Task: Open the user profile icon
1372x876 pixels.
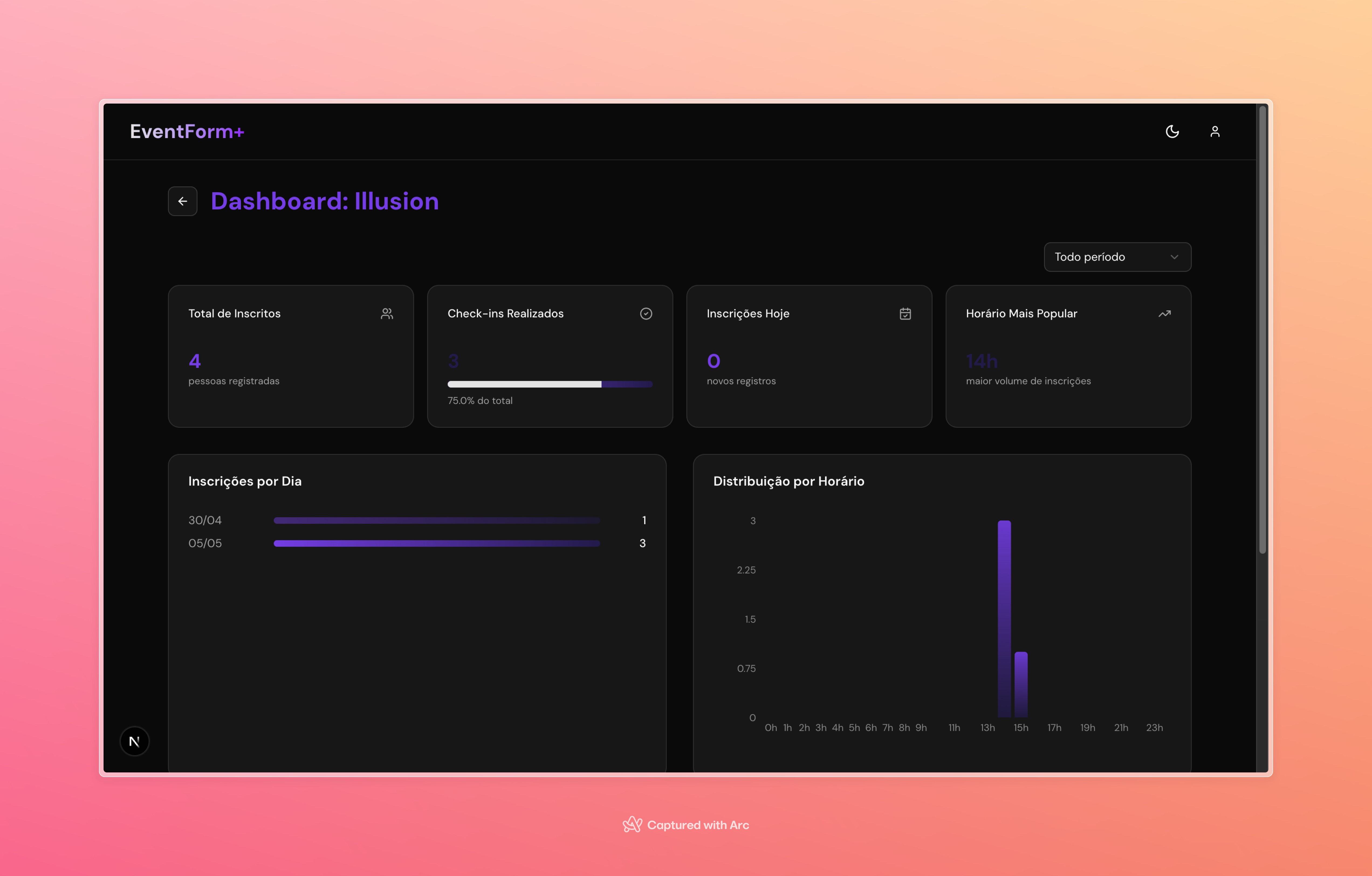Action: [x=1215, y=132]
